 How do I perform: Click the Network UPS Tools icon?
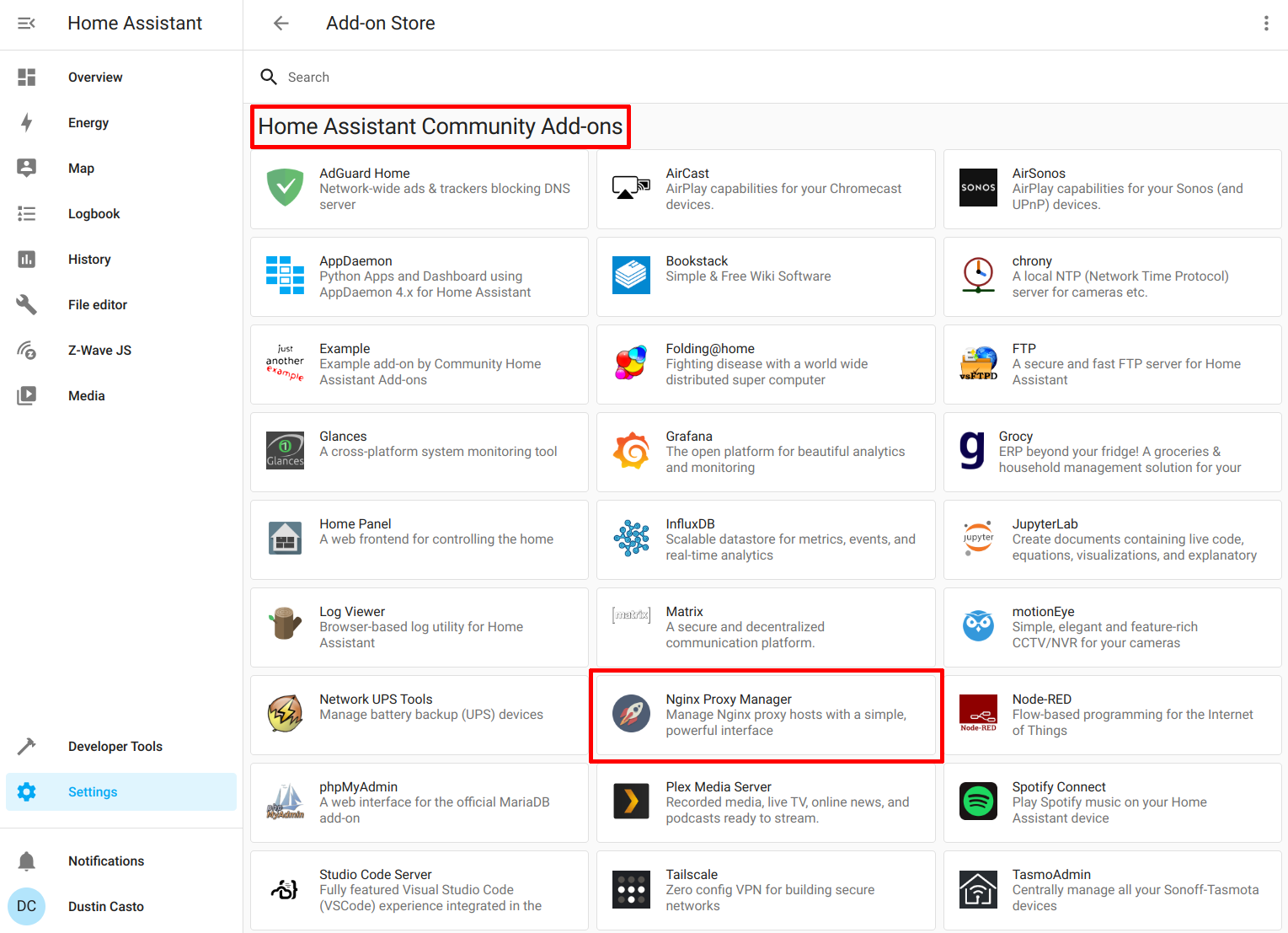[286, 715]
